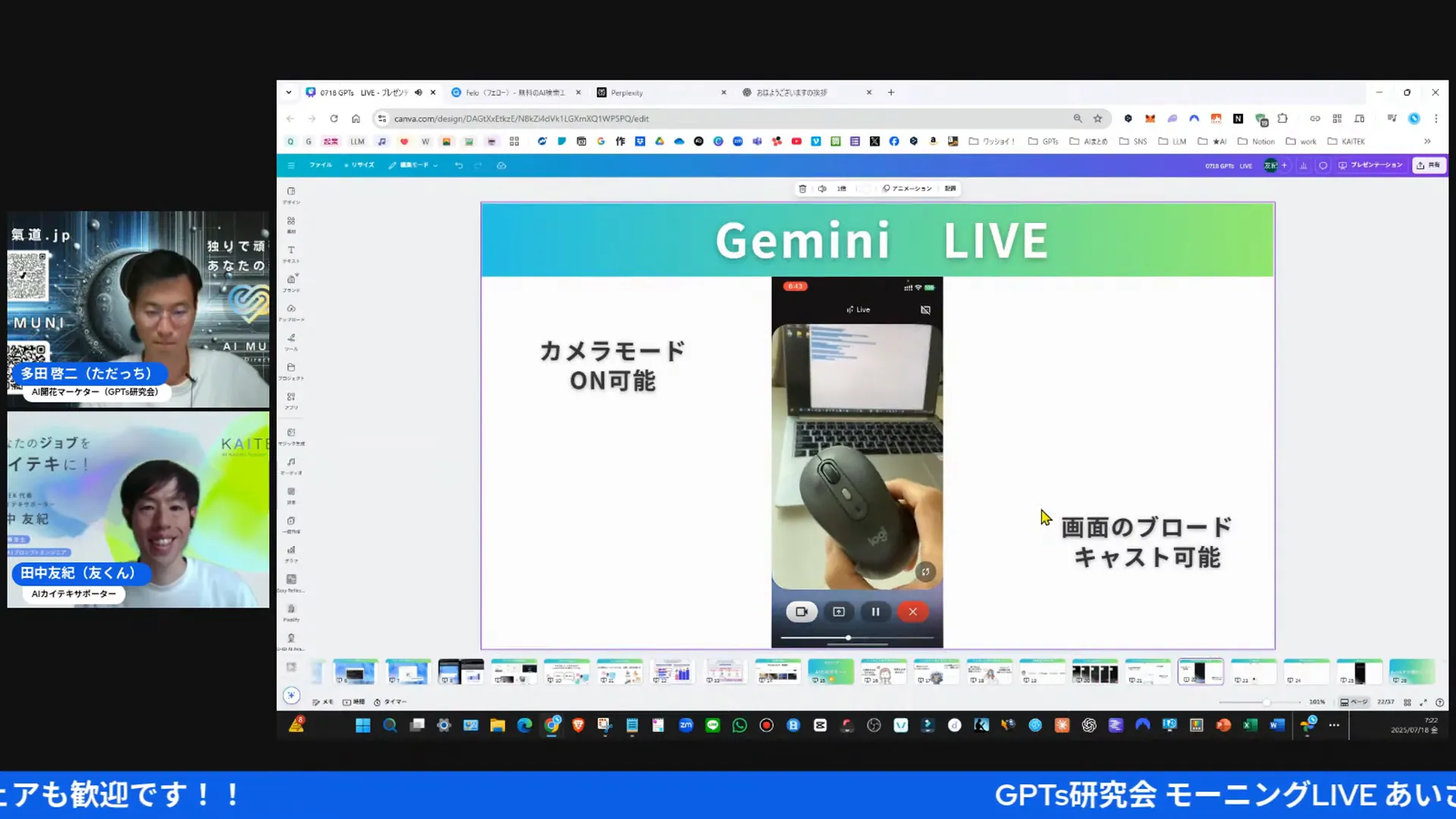Open a new browser tab
This screenshot has width=1456, height=819.
[x=891, y=93]
